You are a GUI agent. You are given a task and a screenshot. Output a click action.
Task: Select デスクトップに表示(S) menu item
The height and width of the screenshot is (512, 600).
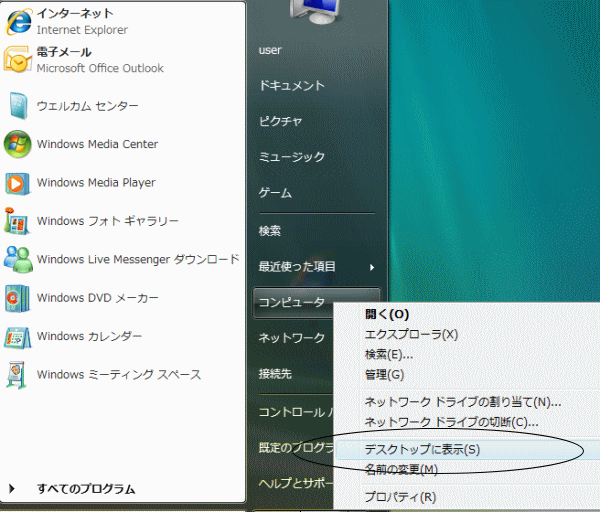pyautogui.click(x=466, y=449)
